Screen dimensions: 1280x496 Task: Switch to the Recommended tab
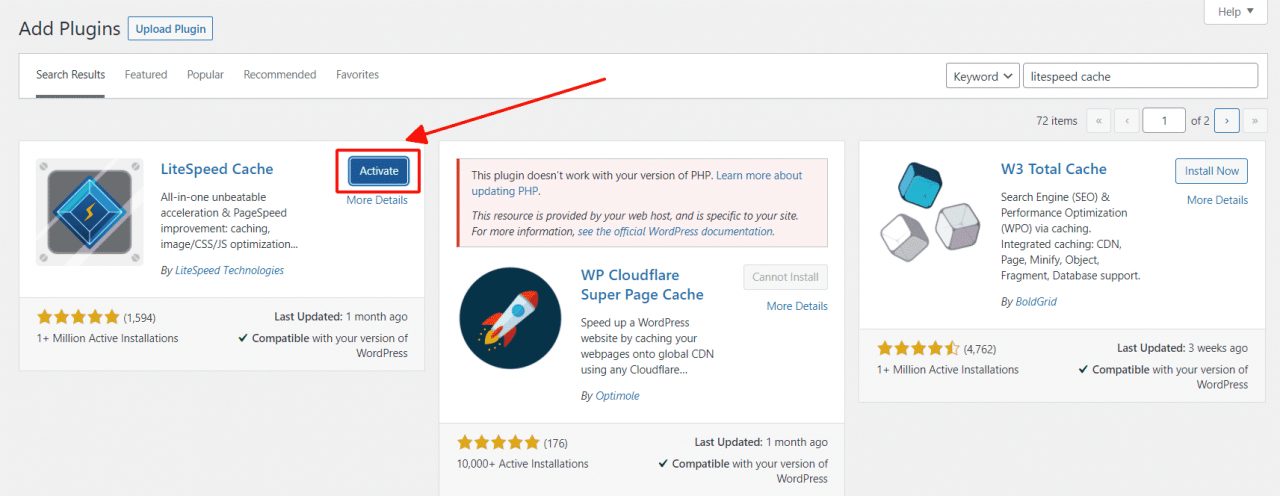click(280, 75)
